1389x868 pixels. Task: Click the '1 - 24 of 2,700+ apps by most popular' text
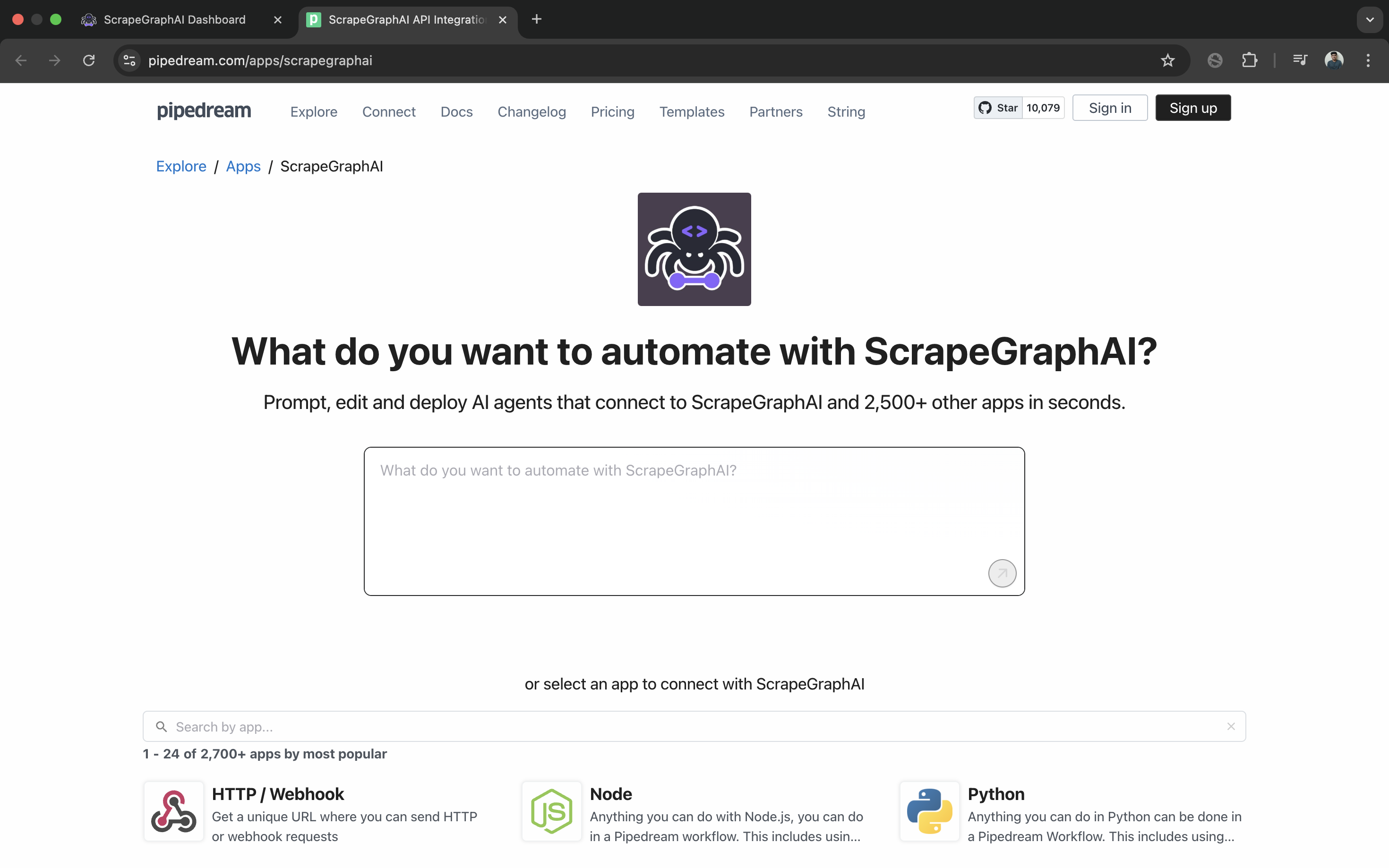click(265, 754)
